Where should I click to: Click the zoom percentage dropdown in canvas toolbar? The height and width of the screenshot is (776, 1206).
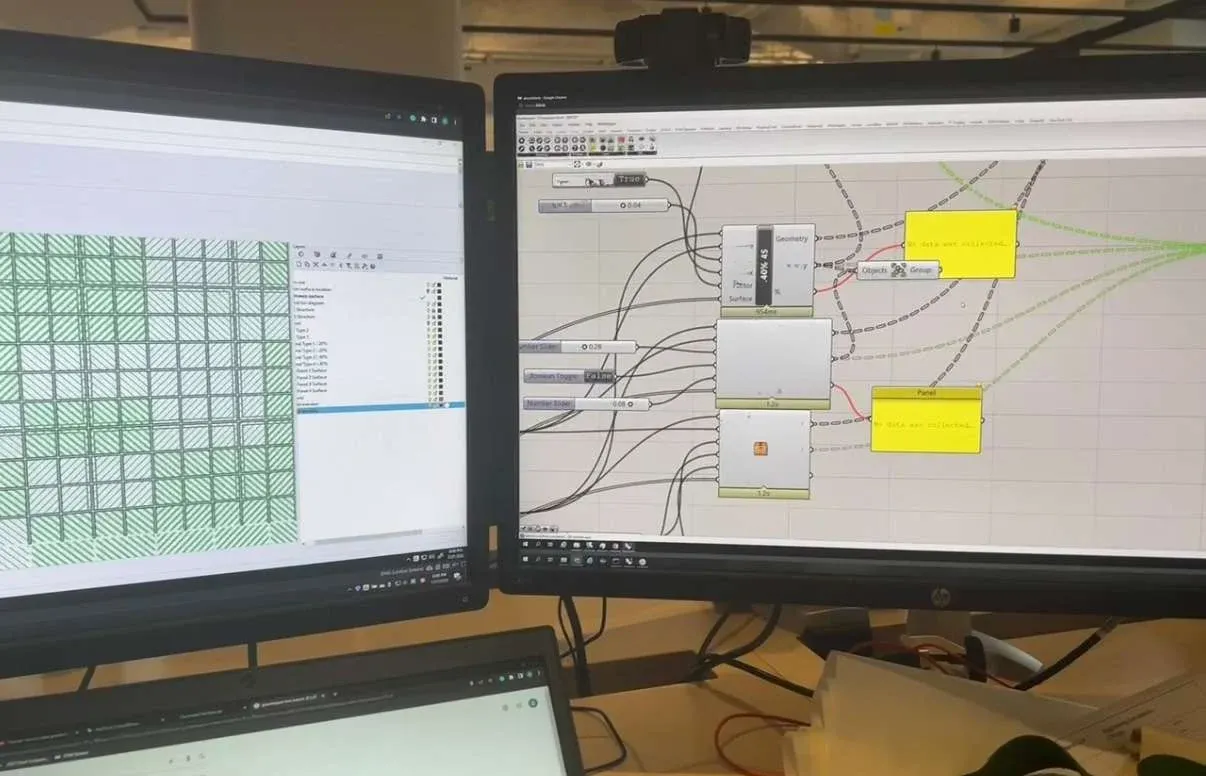(553, 165)
